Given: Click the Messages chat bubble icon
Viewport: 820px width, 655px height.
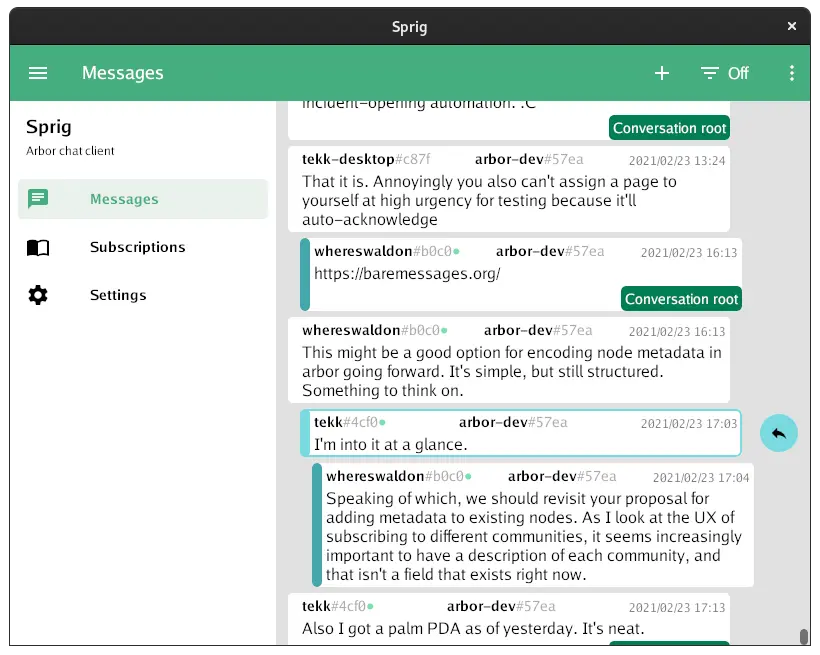Looking at the screenshot, I should [x=38, y=199].
